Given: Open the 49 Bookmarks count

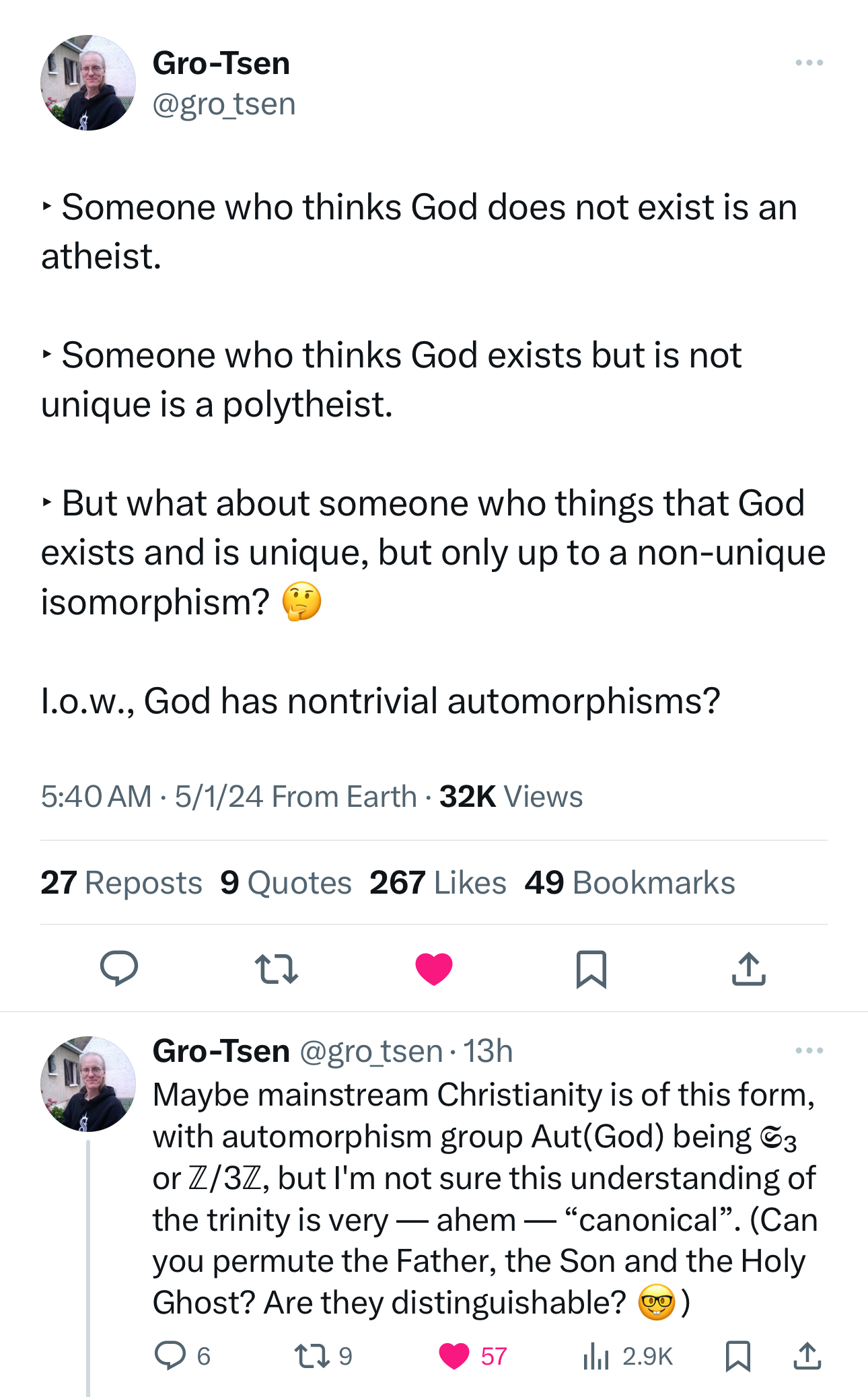Looking at the screenshot, I should pyautogui.click(x=630, y=883).
